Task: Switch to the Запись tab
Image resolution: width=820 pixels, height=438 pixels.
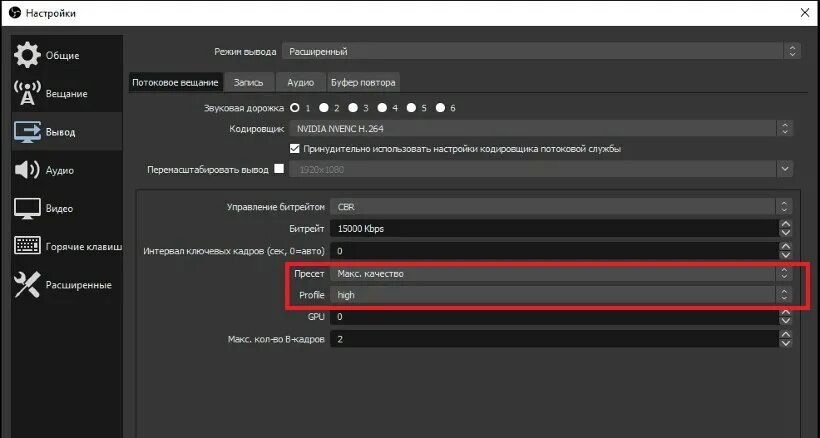Action: point(248,83)
